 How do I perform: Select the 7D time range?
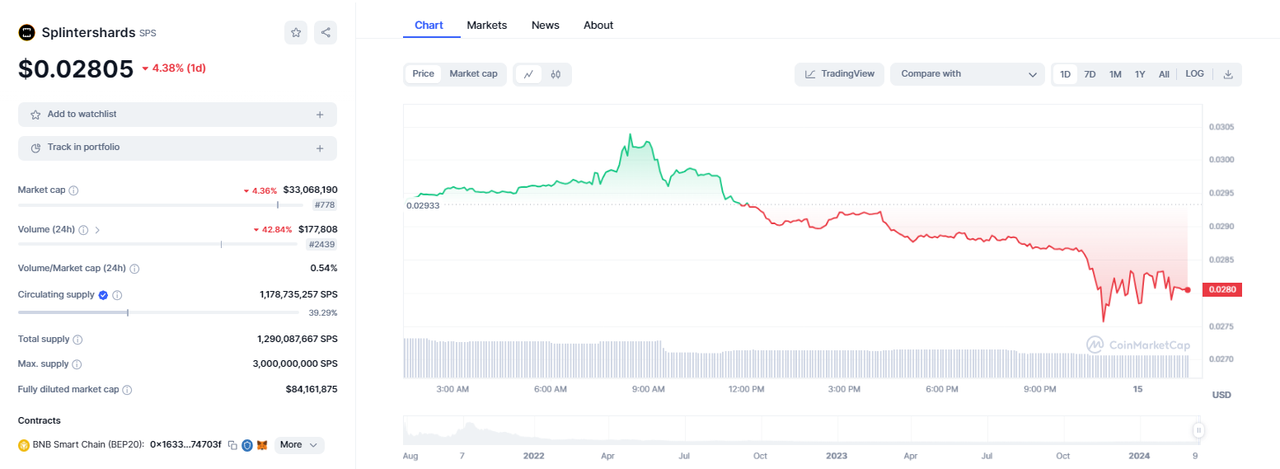pos(1090,74)
